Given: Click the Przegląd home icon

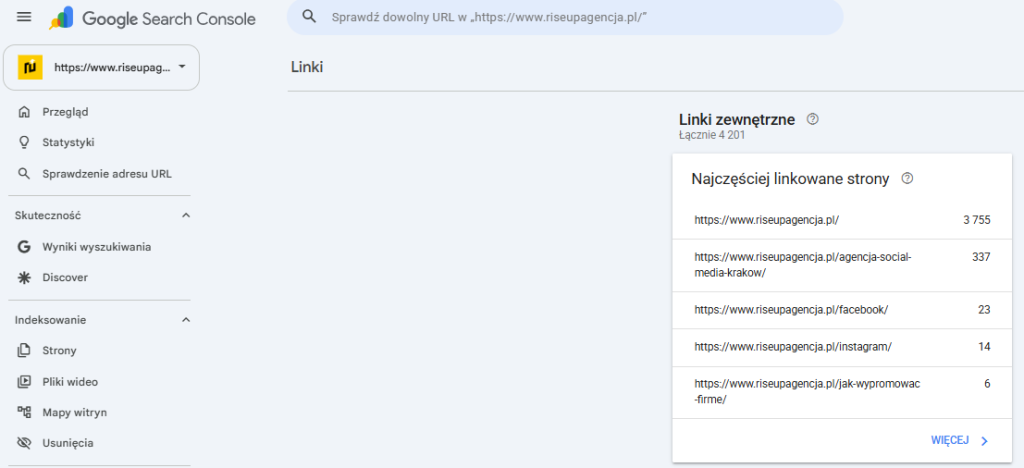Looking at the screenshot, I should coord(24,112).
